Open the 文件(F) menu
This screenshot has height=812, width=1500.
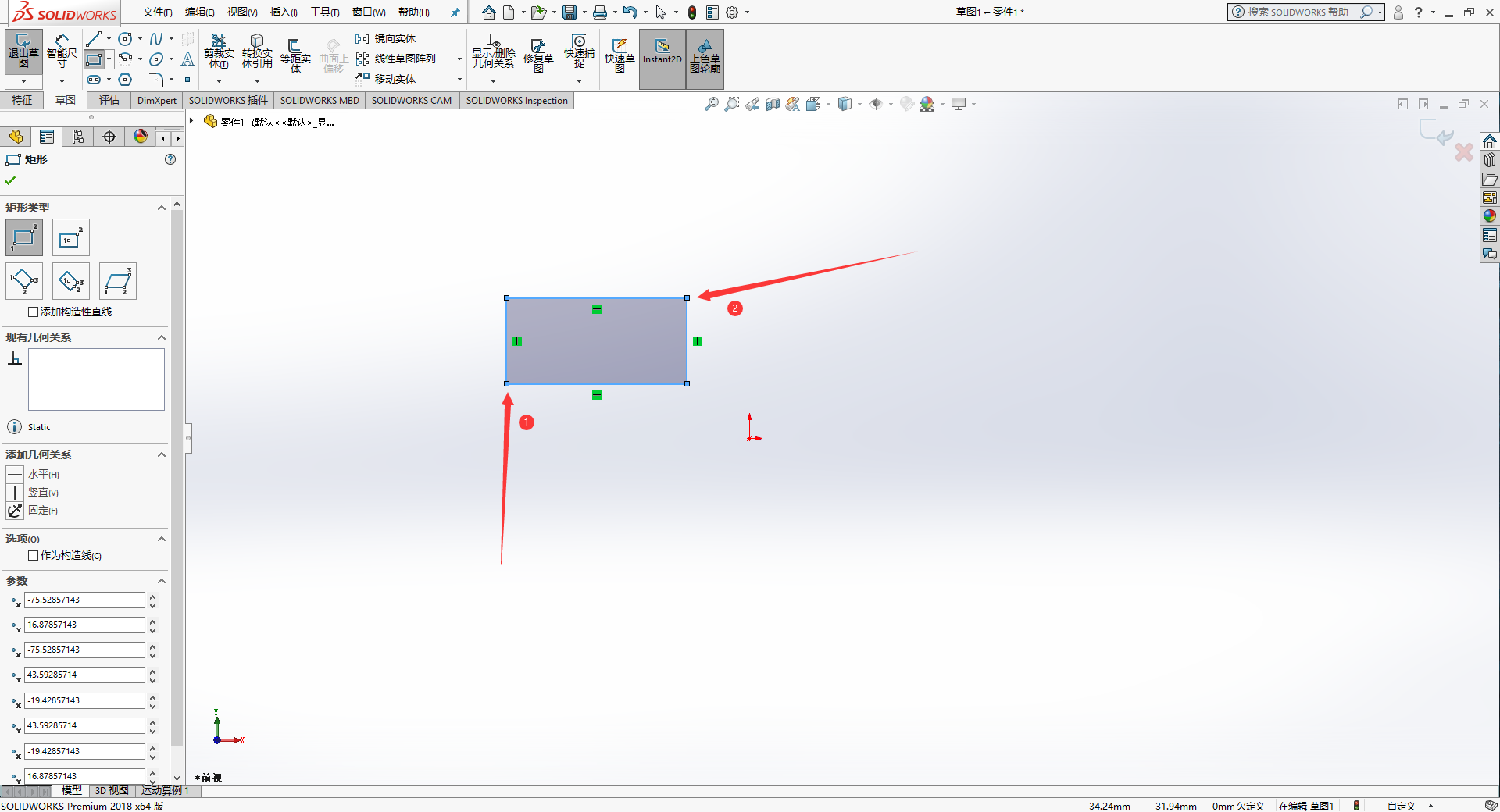(158, 12)
